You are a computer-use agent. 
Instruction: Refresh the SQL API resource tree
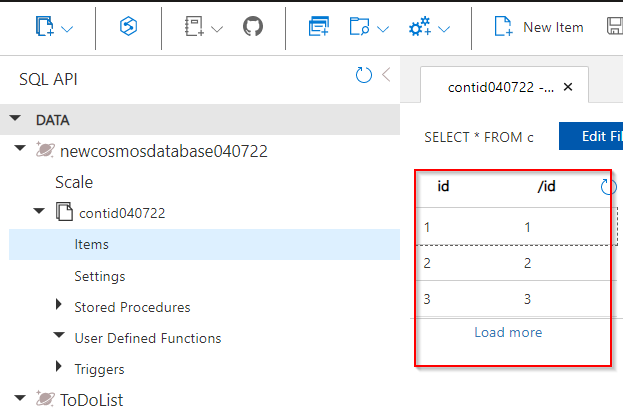click(364, 76)
